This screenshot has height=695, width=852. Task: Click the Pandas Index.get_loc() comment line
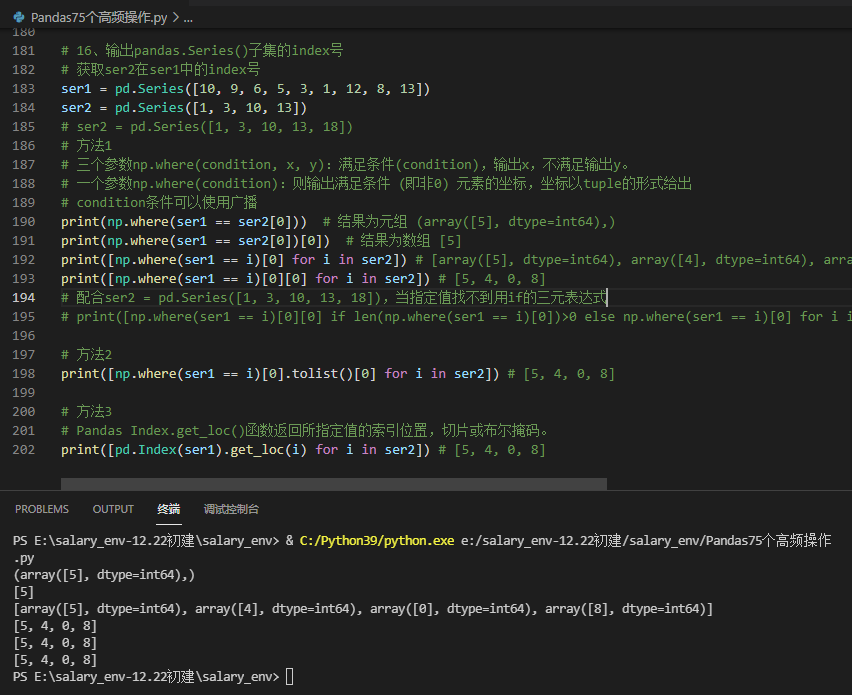(305, 431)
